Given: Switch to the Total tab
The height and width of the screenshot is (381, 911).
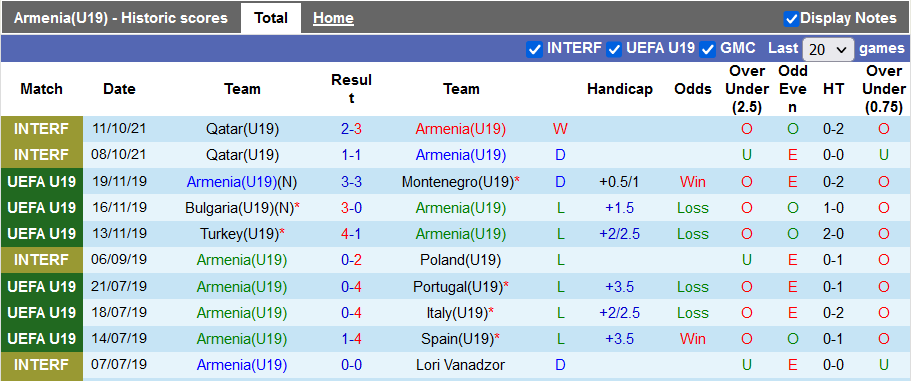Looking at the screenshot, I should (271, 18).
